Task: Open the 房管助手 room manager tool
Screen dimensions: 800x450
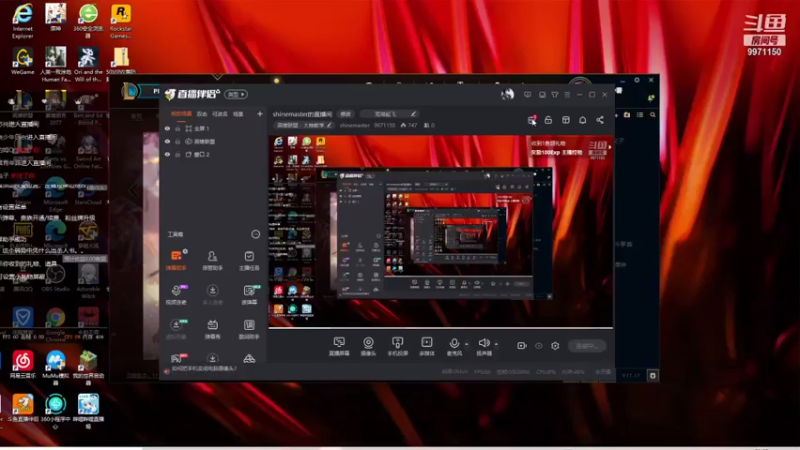Action: (x=212, y=260)
